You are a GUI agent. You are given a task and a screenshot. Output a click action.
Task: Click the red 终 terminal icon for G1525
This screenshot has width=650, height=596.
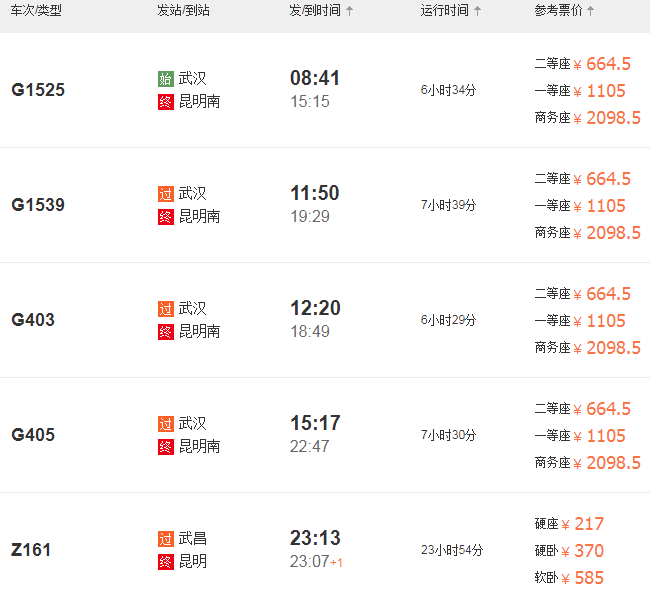pos(166,102)
